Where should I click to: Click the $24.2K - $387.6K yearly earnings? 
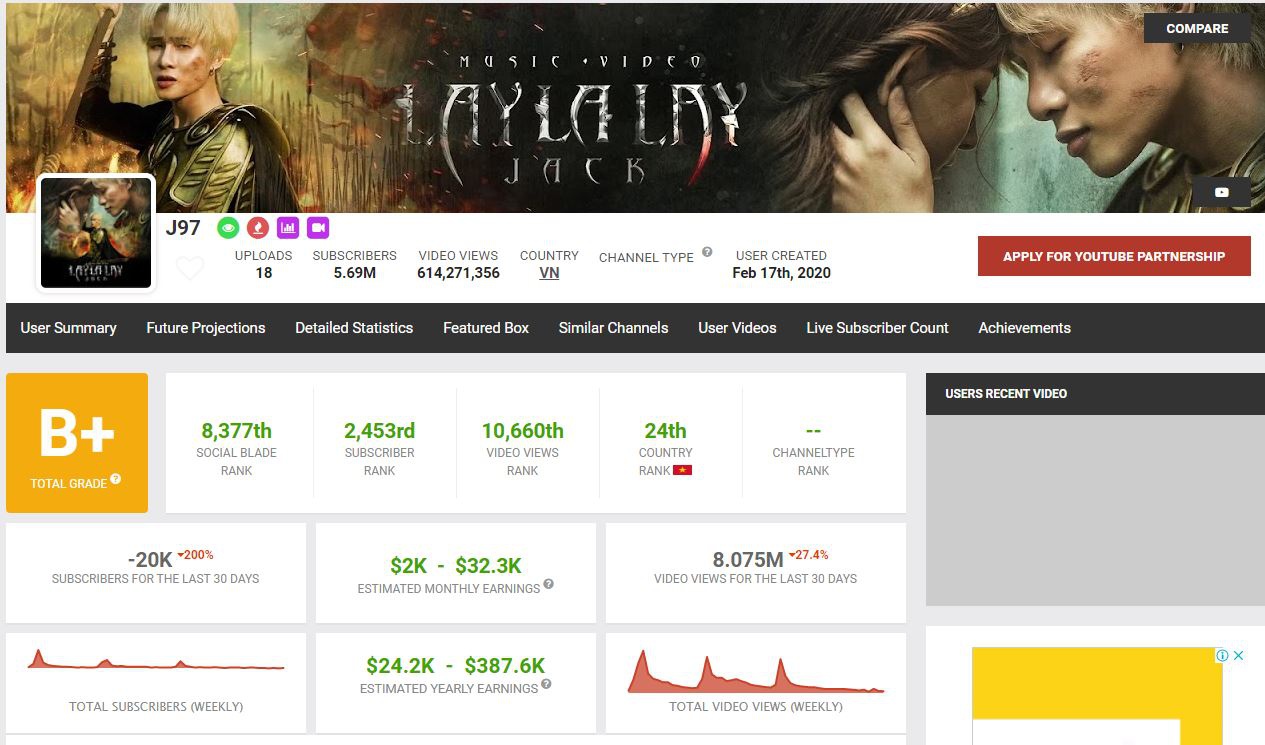point(456,666)
